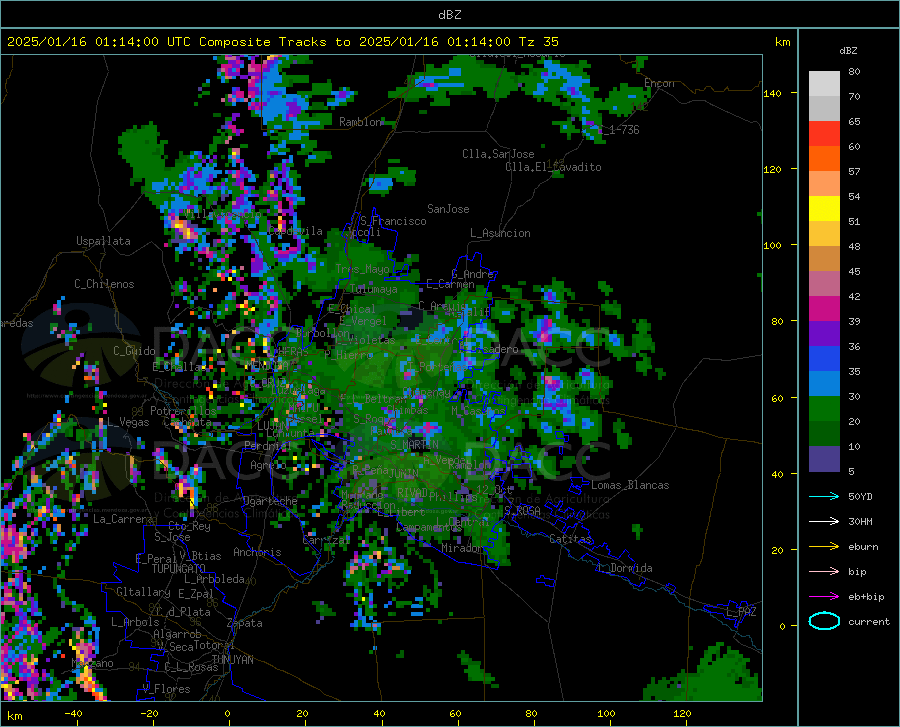The image size is (900, 727).
Task: Click the magenta eb+bip arrow in legend
Action: (824, 597)
